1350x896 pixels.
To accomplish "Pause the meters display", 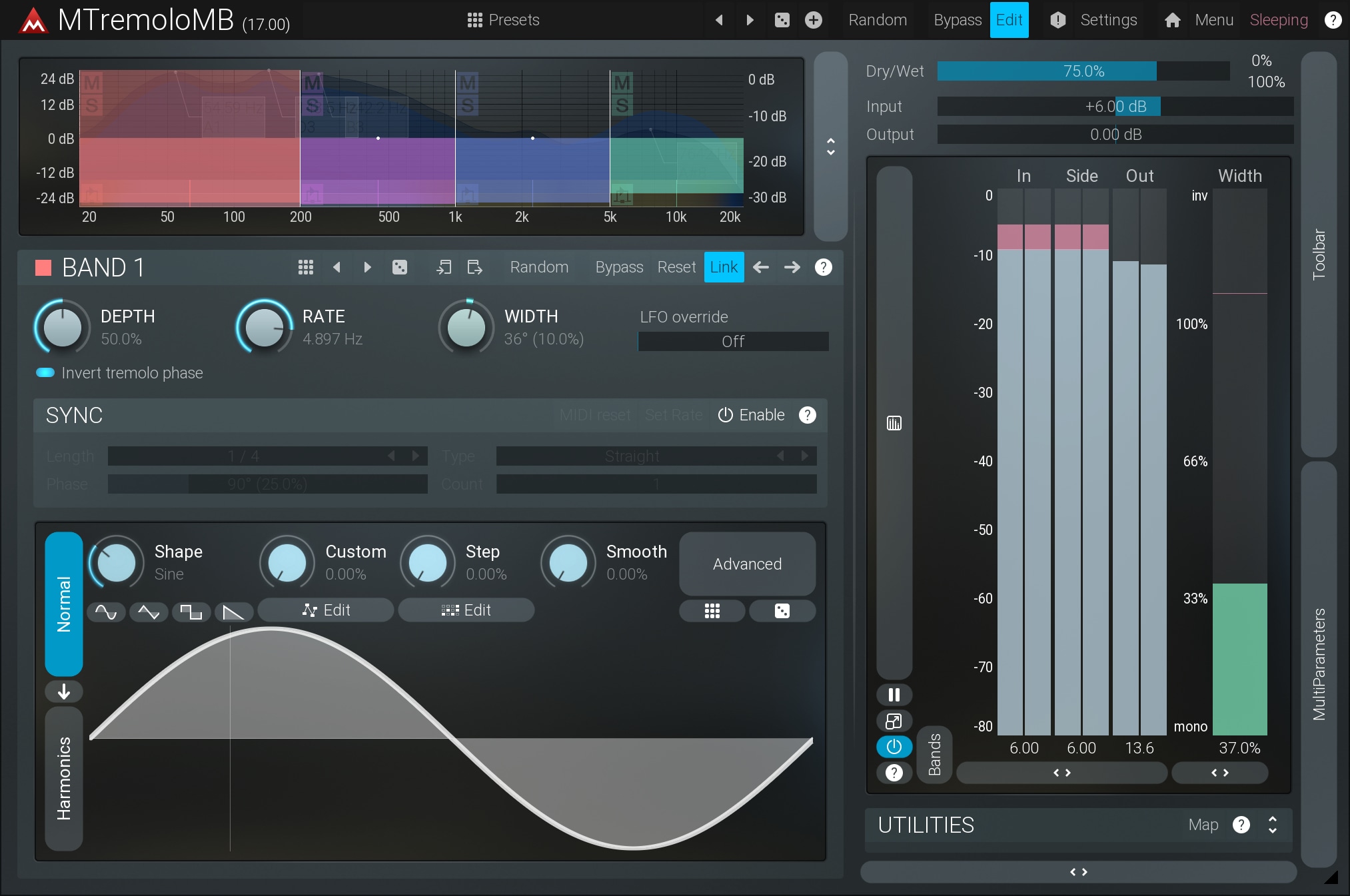I will click(x=894, y=695).
